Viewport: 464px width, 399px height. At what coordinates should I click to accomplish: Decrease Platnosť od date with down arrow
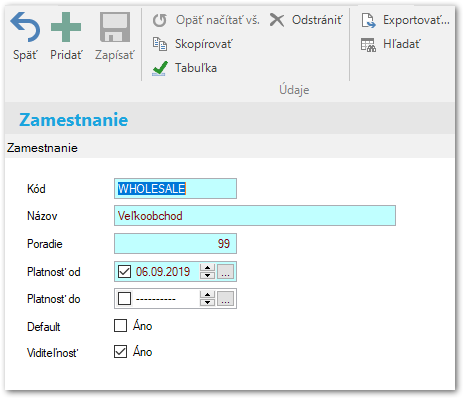click(x=208, y=275)
